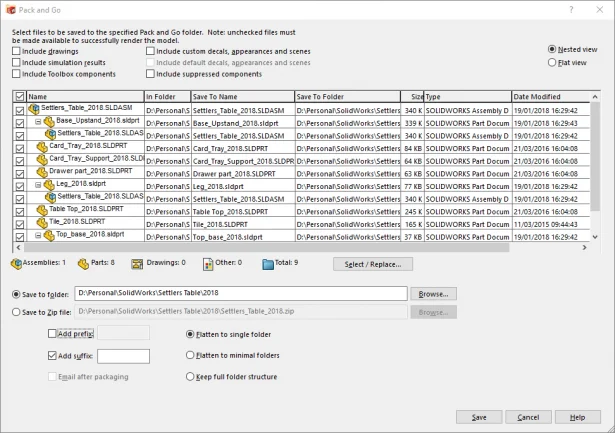Enable Include drawings checkbox
Screen dimensions: 615x433
[17, 50]
